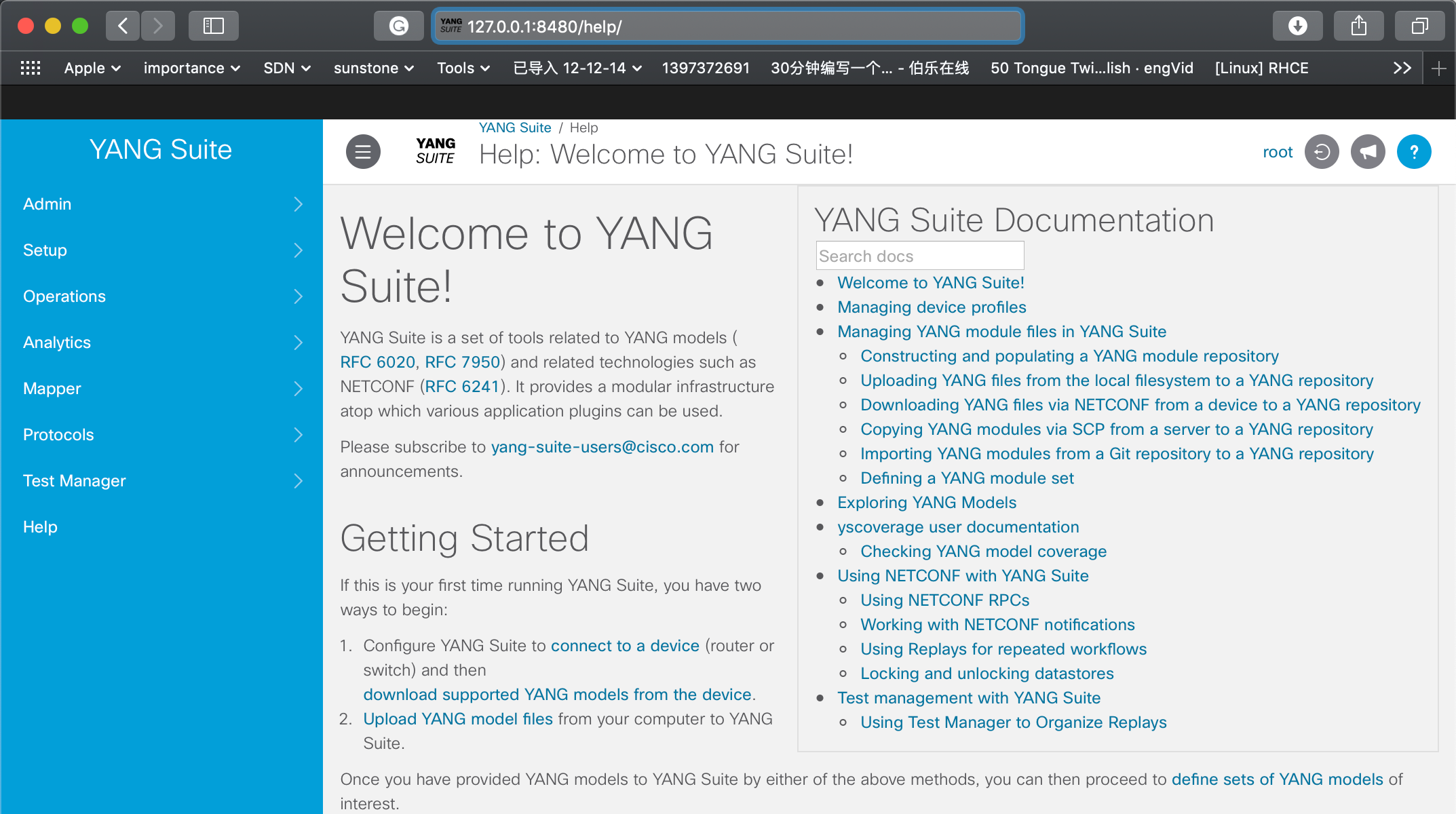Viewport: 1456px width, 814px height.
Task: Open yscoverage user documentation link
Action: coord(958,527)
